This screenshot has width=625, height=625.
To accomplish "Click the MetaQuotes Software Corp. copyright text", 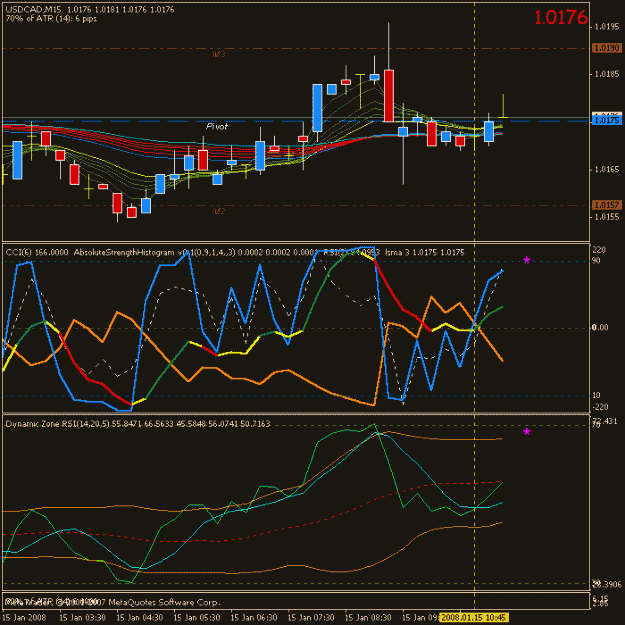I will point(163,602).
